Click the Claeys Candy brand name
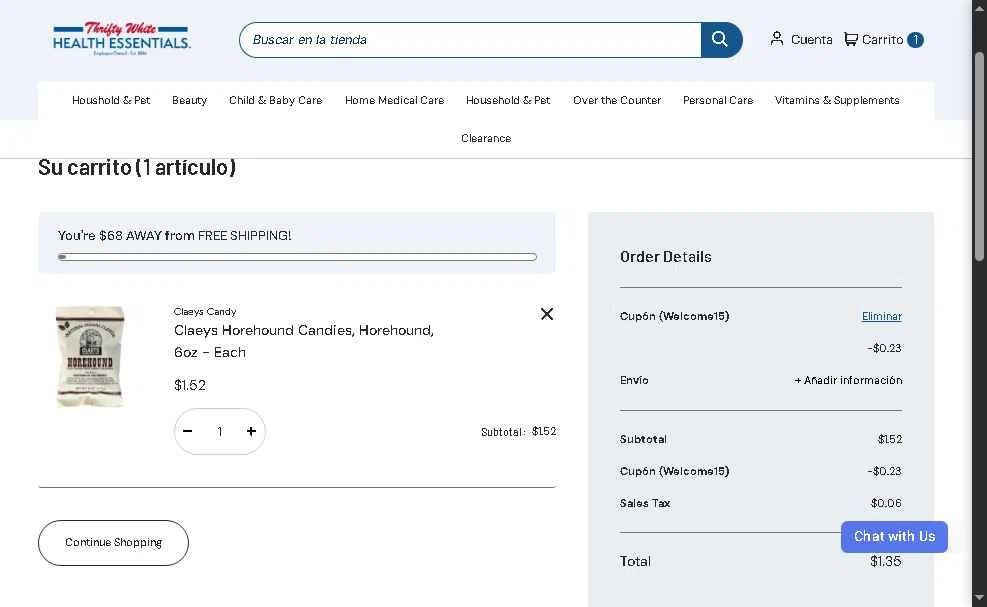This screenshot has width=987, height=607. (205, 312)
